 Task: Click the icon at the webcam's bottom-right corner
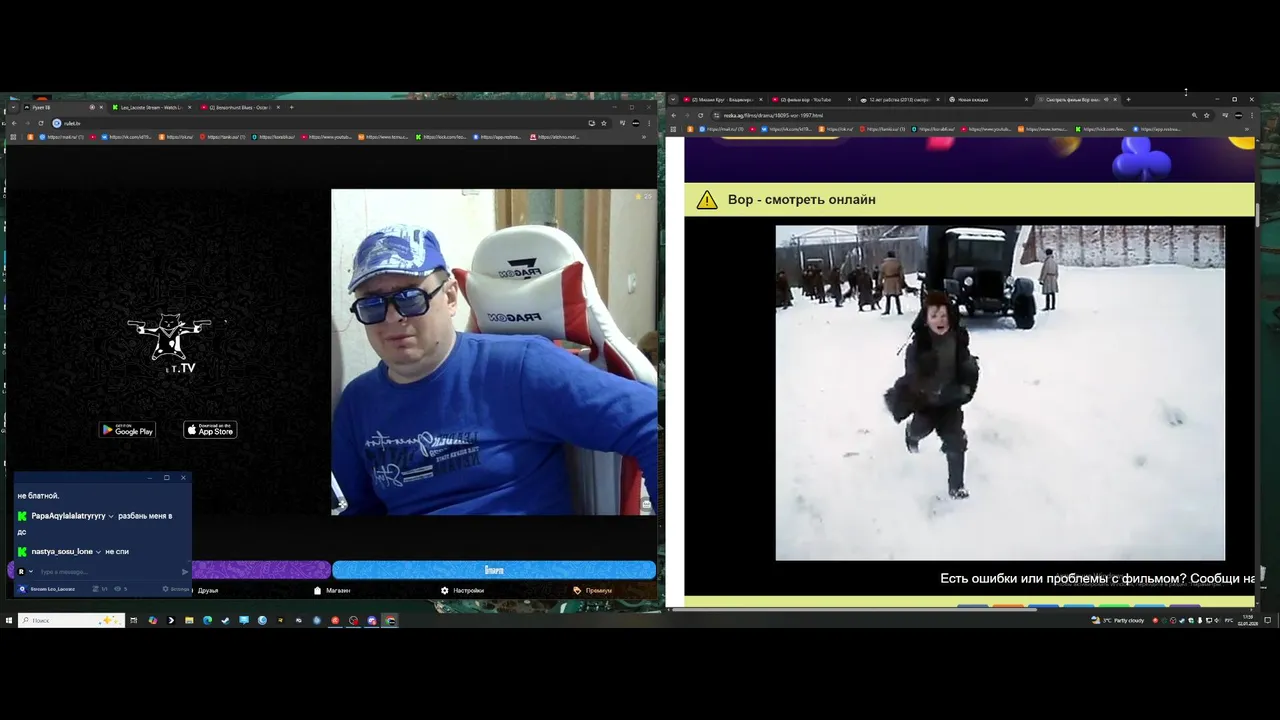pyautogui.click(x=647, y=506)
